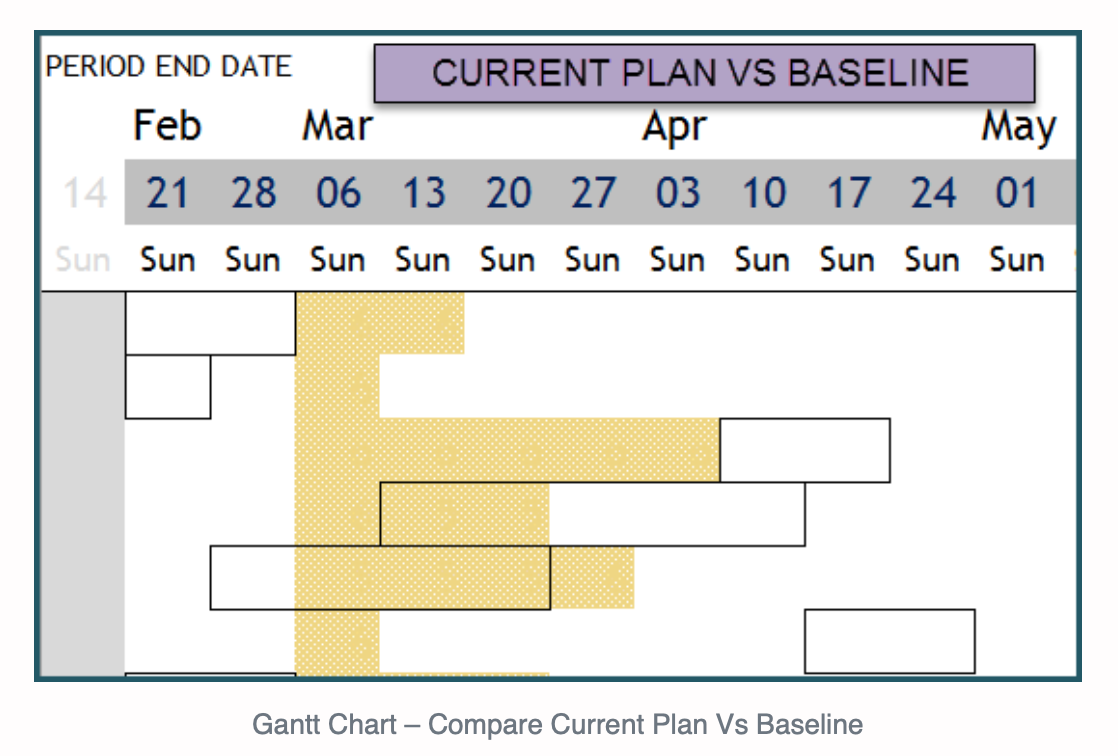This screenshot has height=756, width=1118.
Task: Click the Sun label under date 20
Action: tap(508, 260)
